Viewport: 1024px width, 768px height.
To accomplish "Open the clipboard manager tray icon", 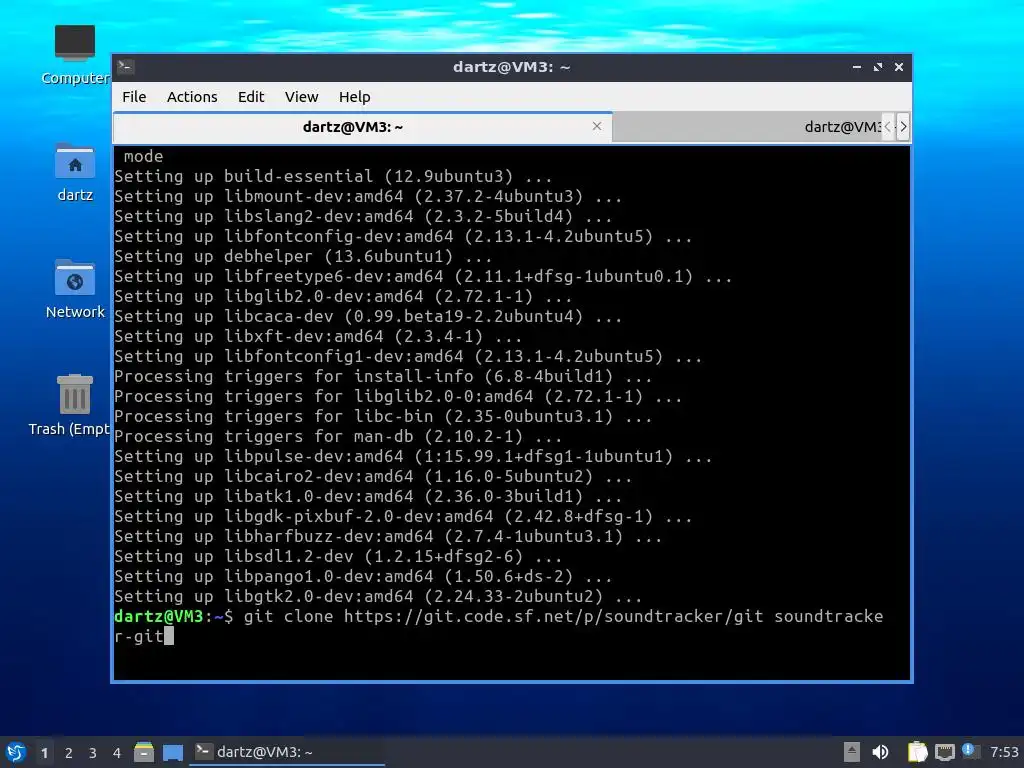I will coord(918,752).
